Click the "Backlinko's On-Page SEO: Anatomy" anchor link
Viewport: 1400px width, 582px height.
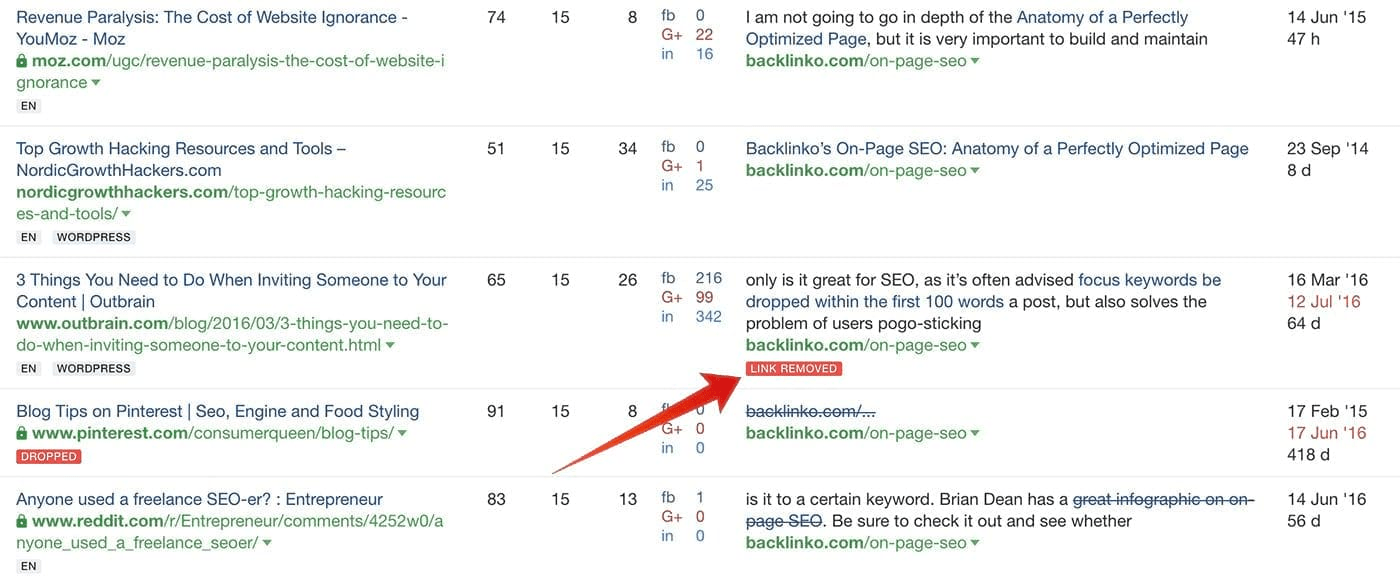click(x=997, y=149)
